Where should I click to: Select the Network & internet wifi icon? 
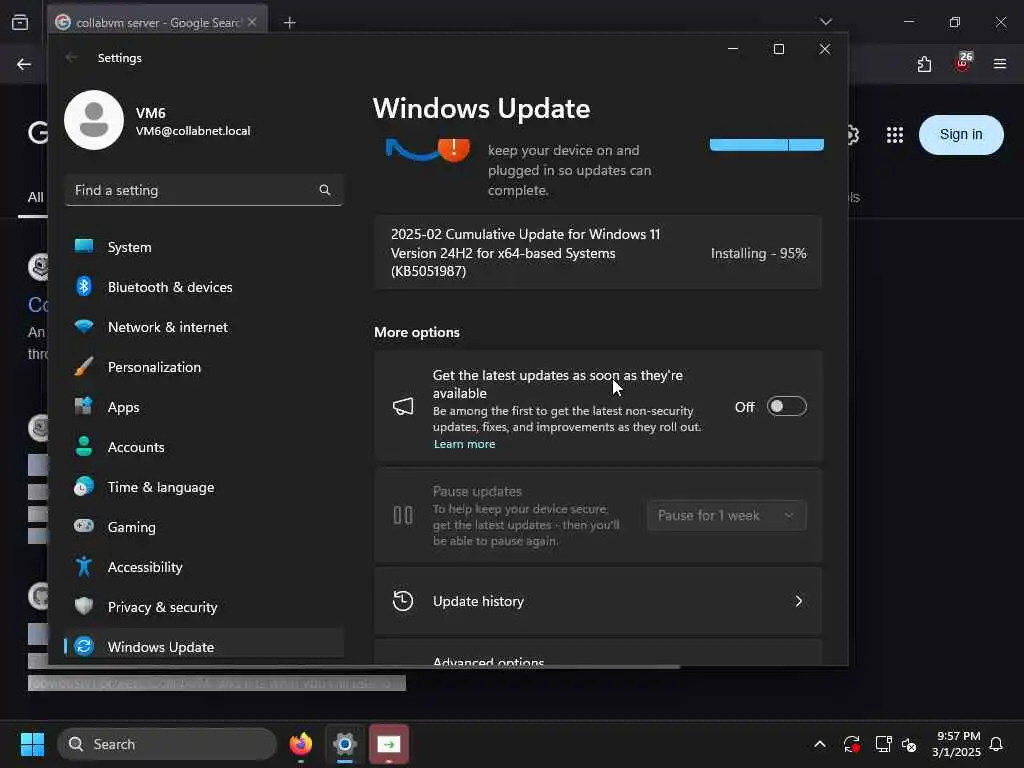point(84,327)
